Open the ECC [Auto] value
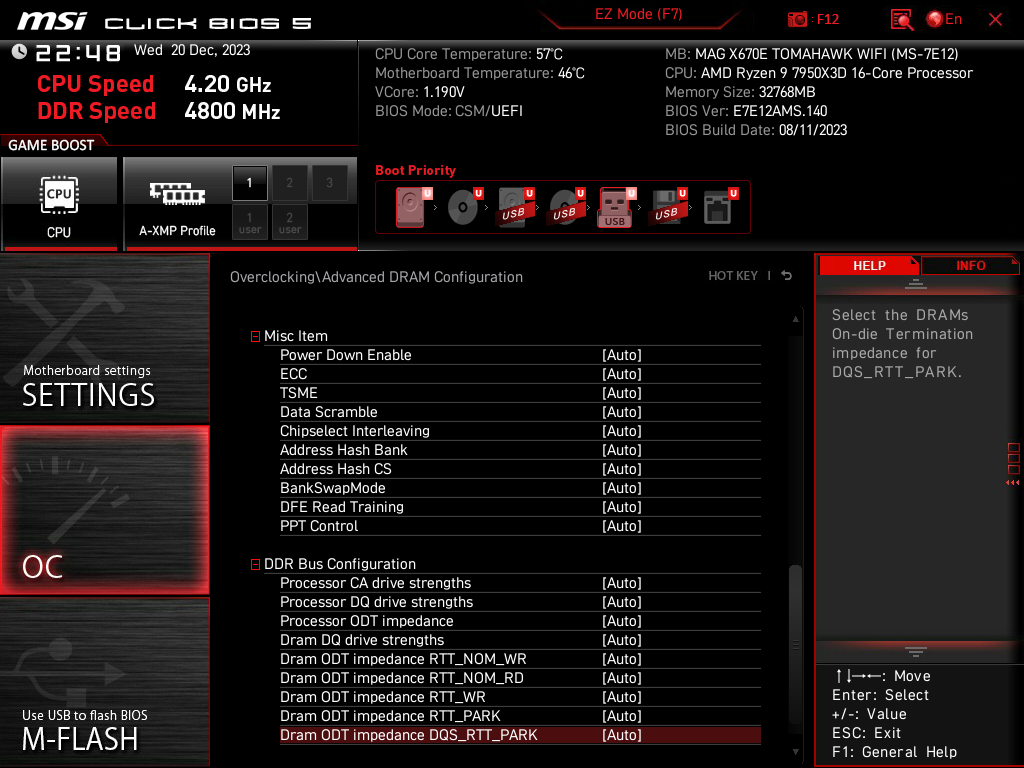Screen dimensions: 1024x768 pyautogui.click(x=622, y=374)
